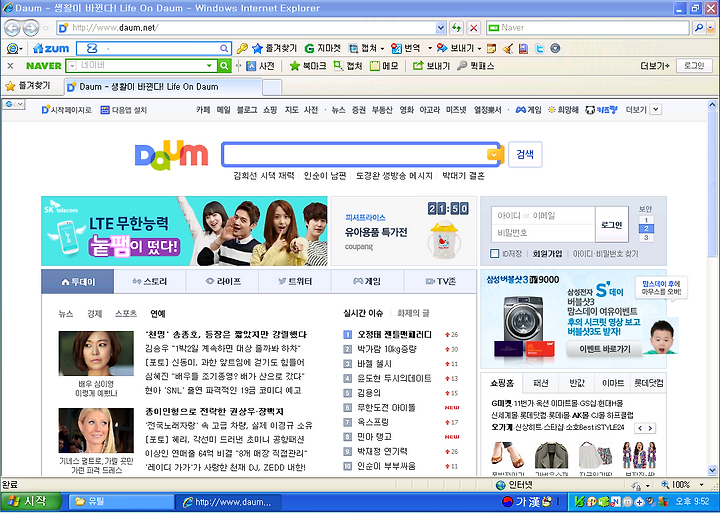Open the 즐겨찾기 favorites star button
This screenshot has height=513, width=720.
click(28, 86)
